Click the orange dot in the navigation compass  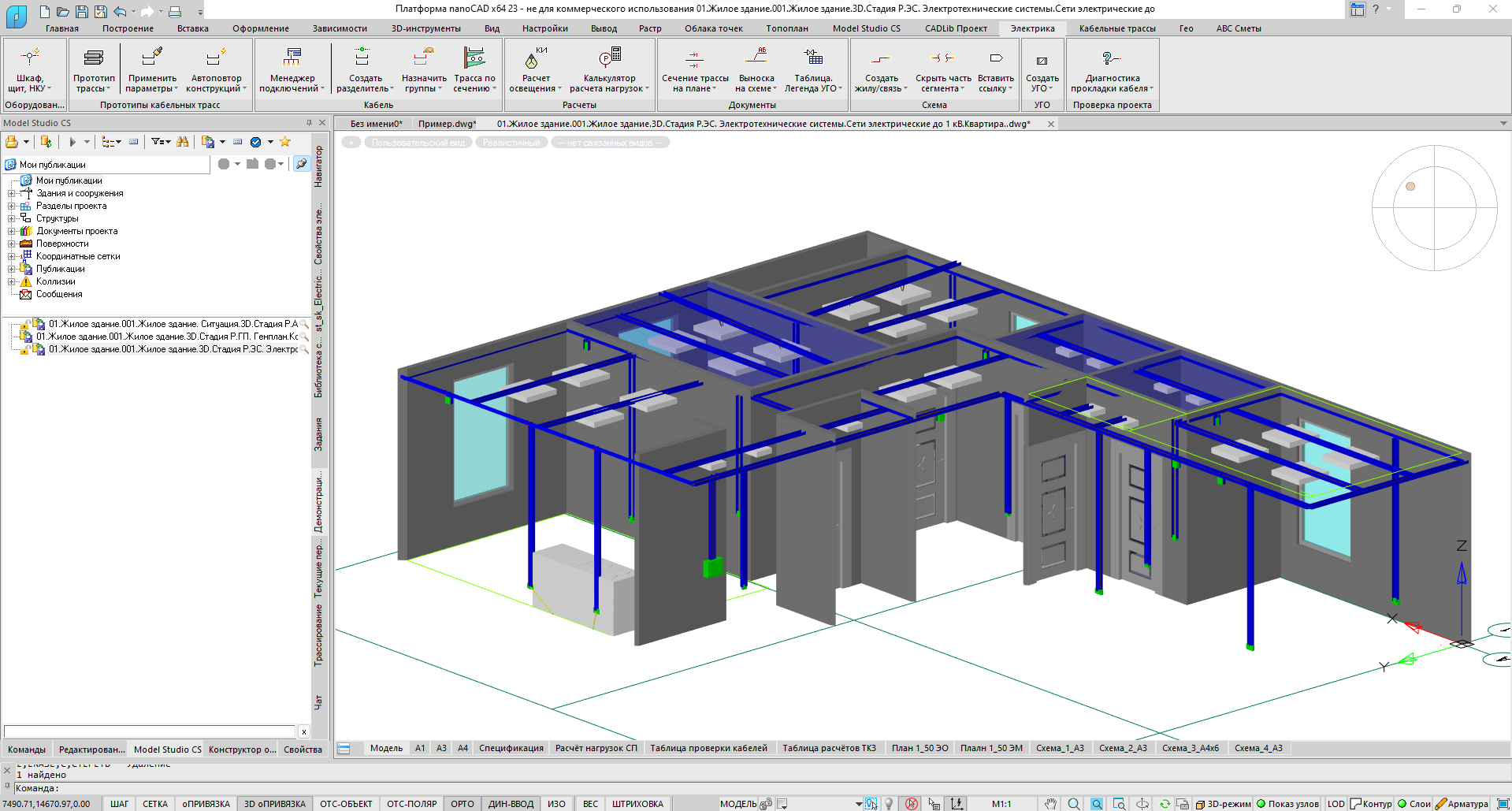coord(1410,187)
